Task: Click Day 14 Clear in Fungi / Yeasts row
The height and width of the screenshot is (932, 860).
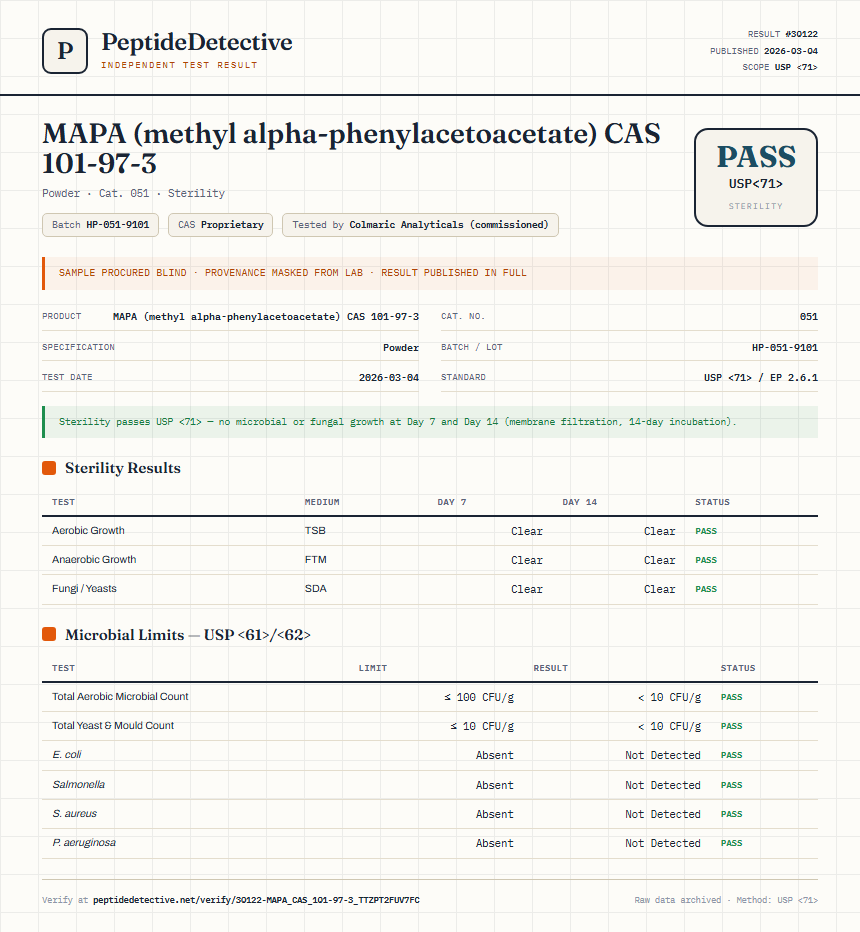Action: click(x=660, y=590)
